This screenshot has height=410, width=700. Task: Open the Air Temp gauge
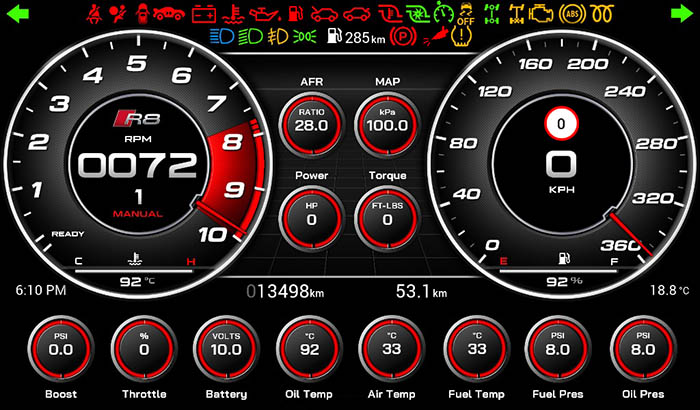(392, 348)
